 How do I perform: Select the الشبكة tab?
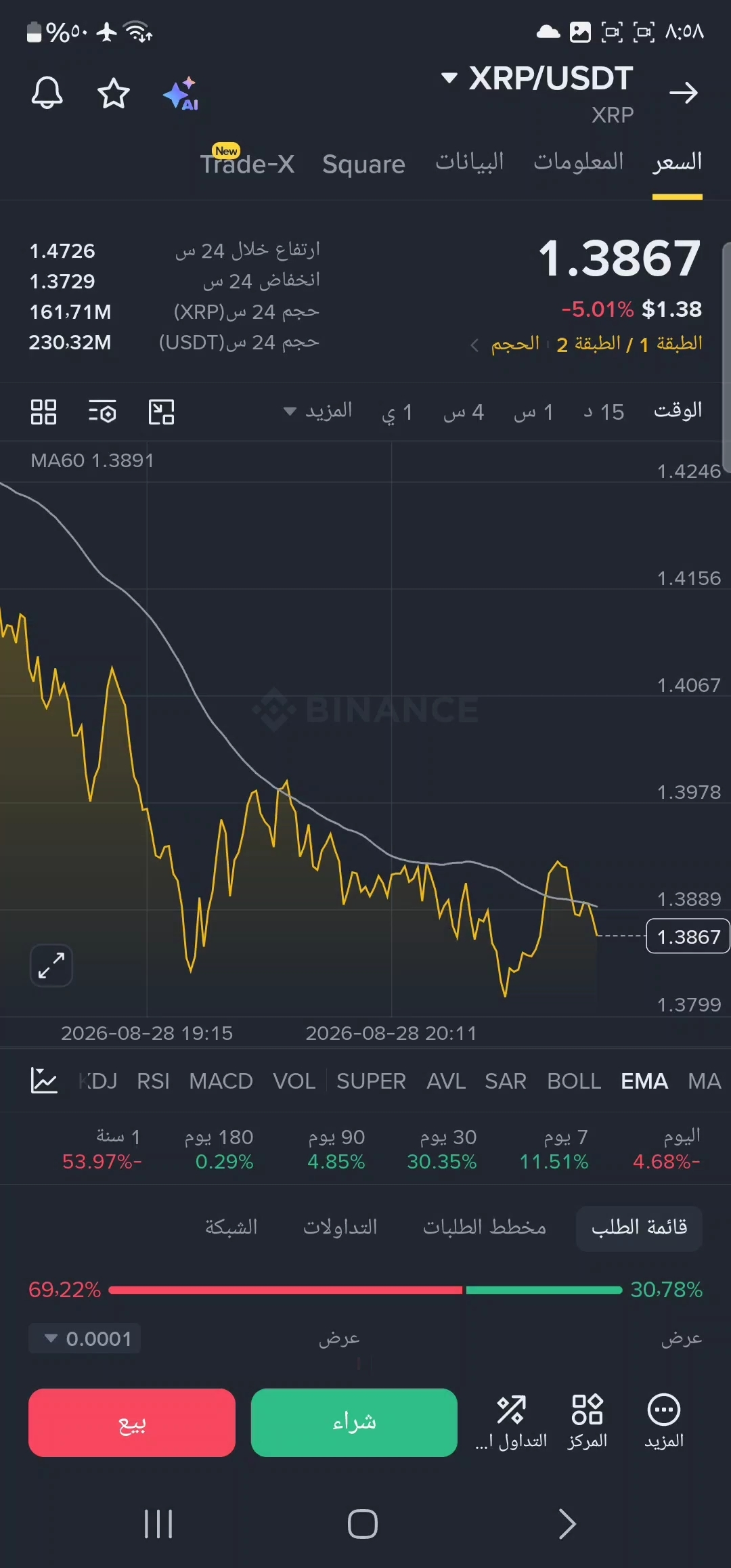click(x=231, y=1227)
